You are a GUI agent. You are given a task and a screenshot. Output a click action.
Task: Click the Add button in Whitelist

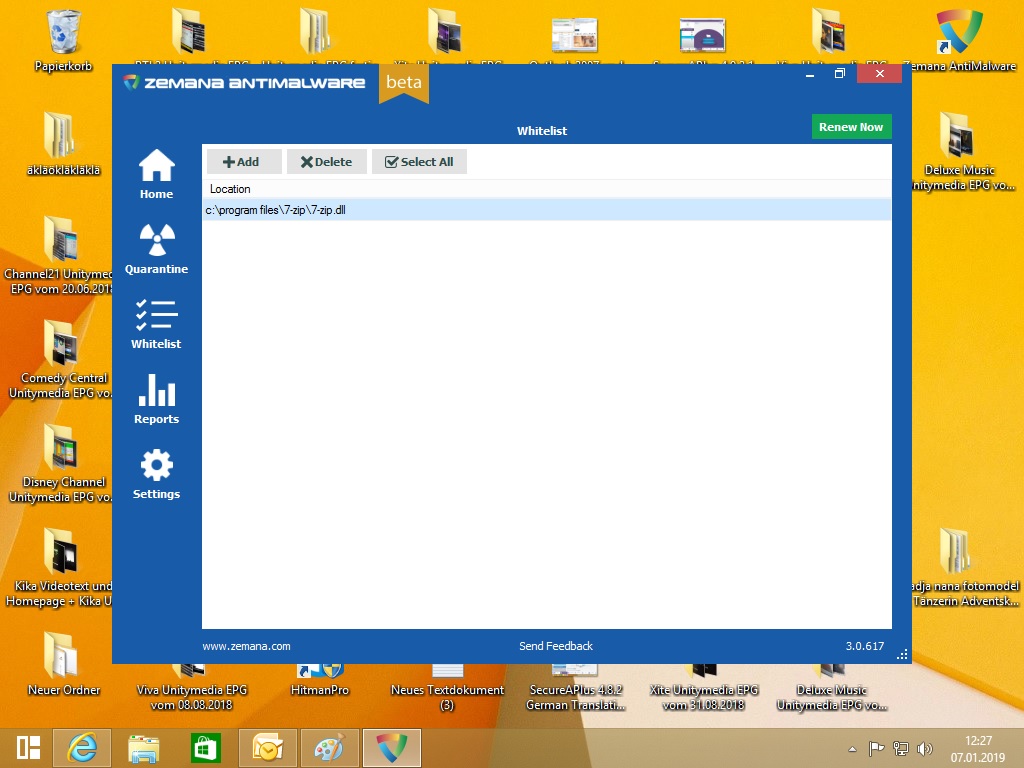click(x=244, y=161)
